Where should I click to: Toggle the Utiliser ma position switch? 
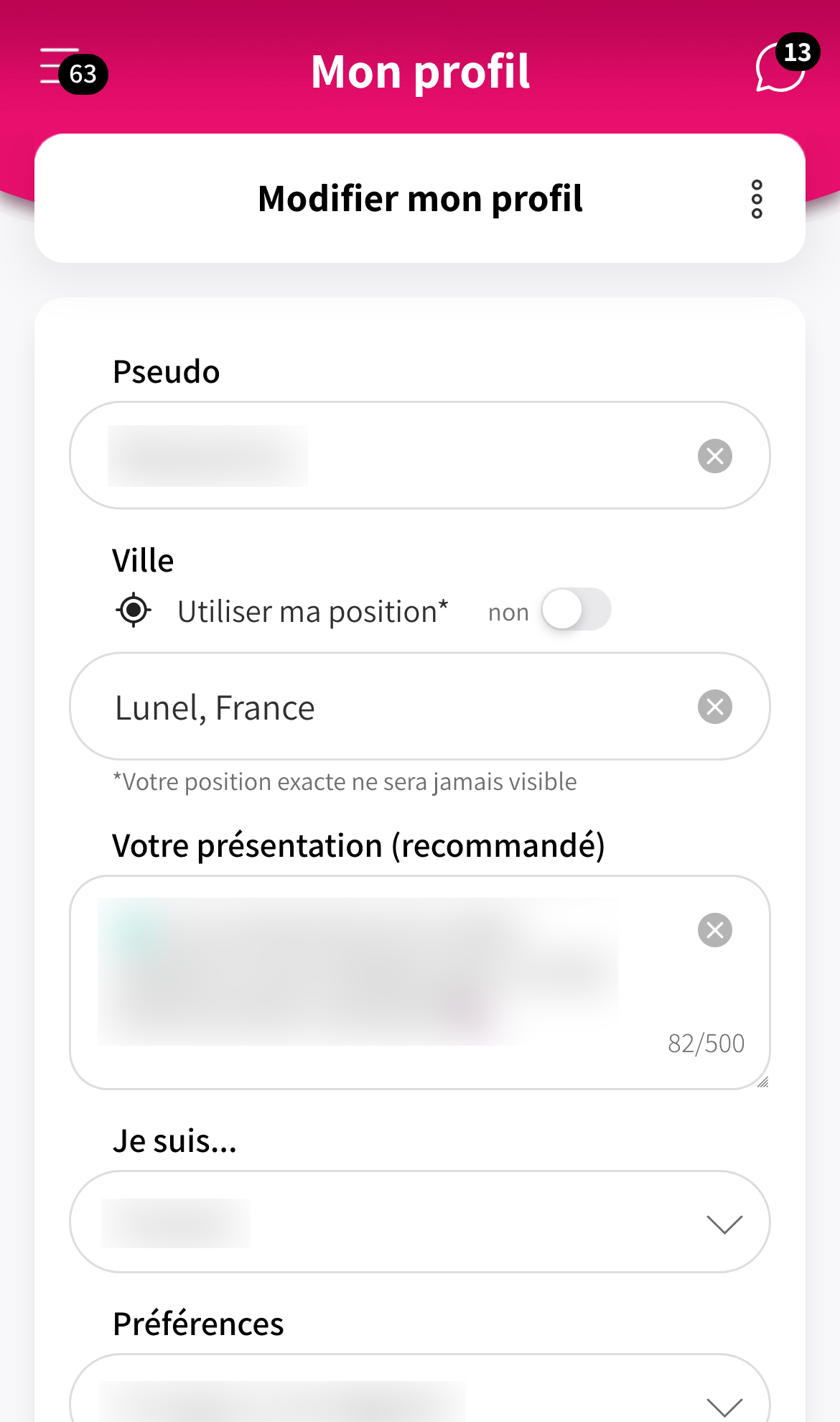[x=576, y=610]
